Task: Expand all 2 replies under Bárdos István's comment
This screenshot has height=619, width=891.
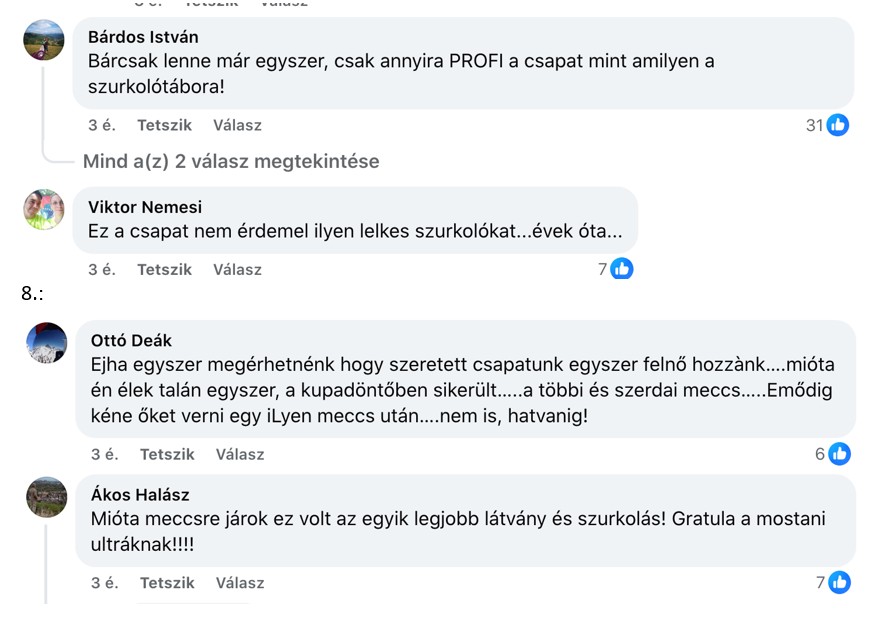Action: (231, 161)
